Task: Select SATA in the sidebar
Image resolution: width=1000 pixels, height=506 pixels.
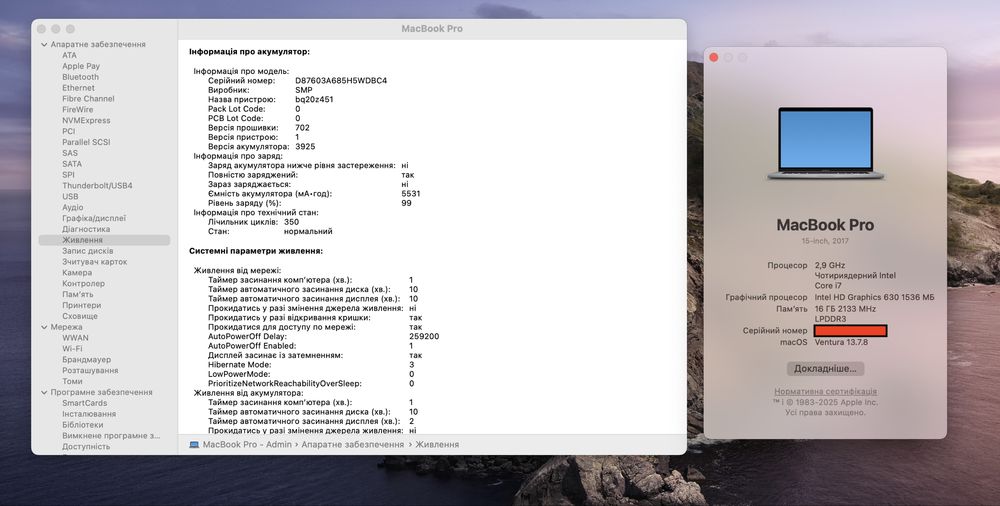Action: click(x=71, y=164)
